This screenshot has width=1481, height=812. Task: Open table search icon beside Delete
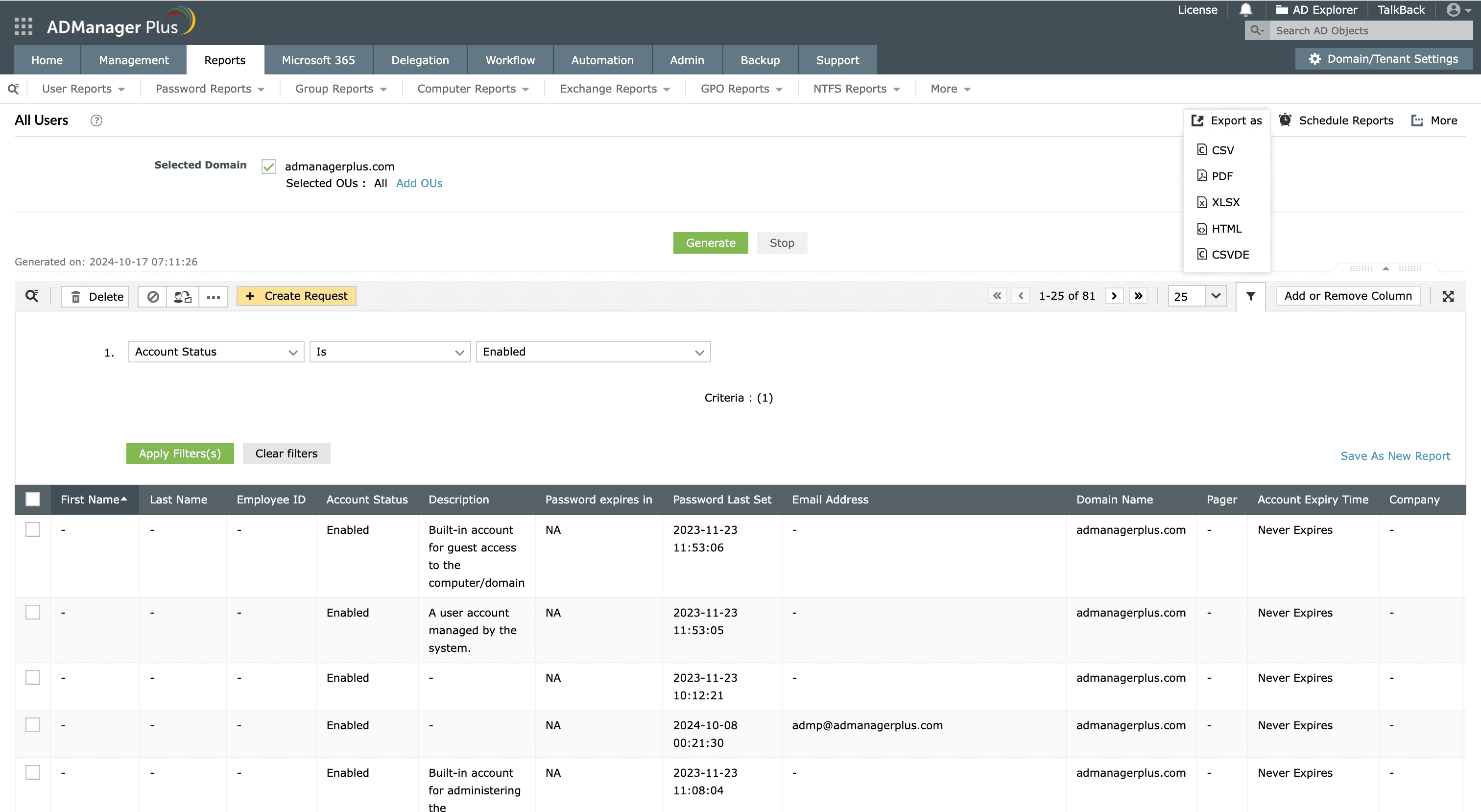(x=32, y=296)
